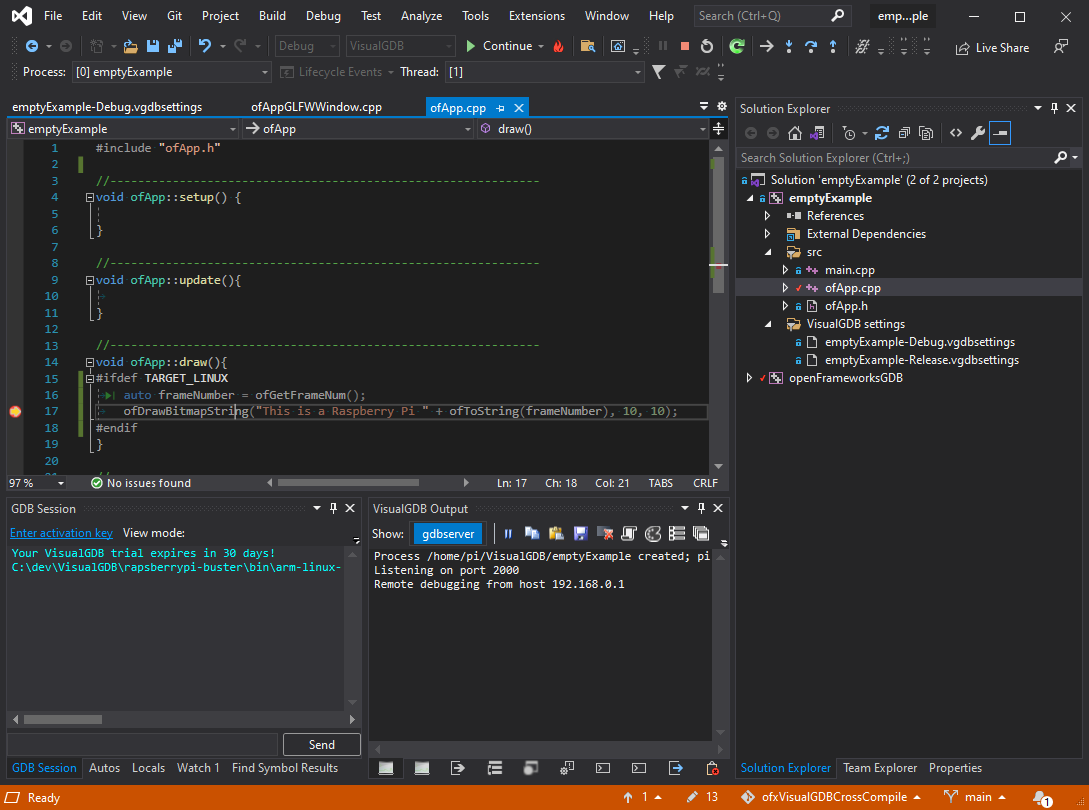Open the Debug menu
The image size is (1089, 810).
pyautogui.click(x=323, y=15)
